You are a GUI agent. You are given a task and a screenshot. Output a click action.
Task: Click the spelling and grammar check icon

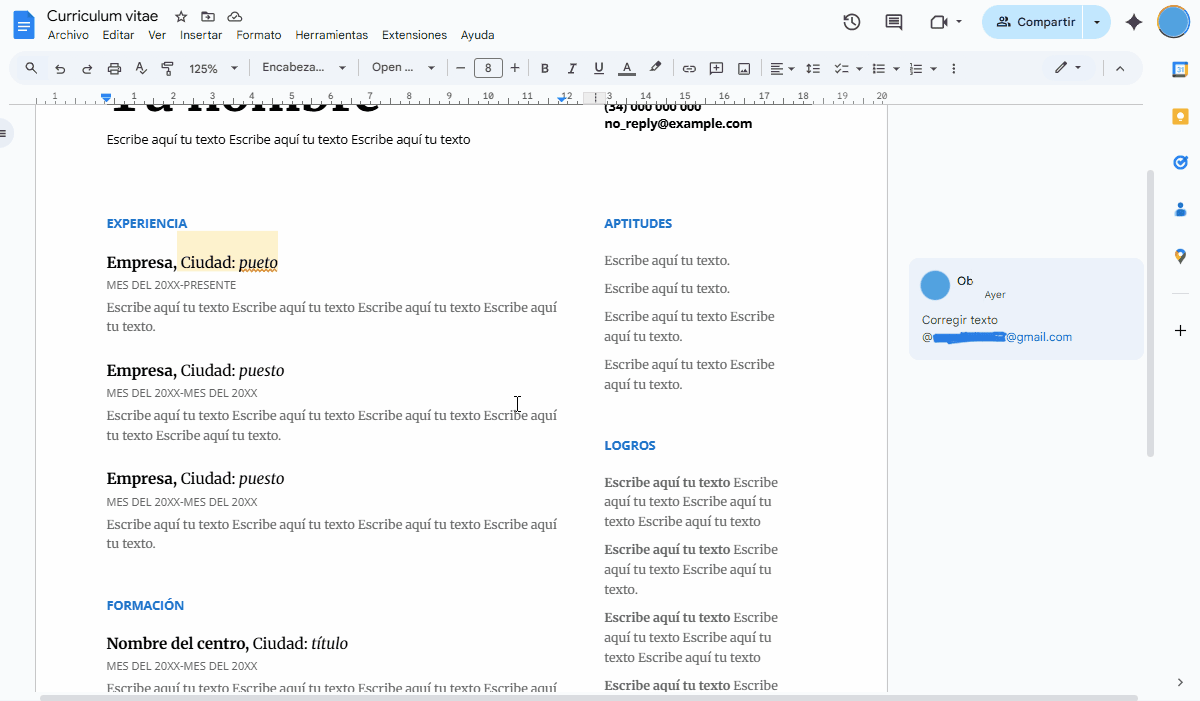(141, 68)
